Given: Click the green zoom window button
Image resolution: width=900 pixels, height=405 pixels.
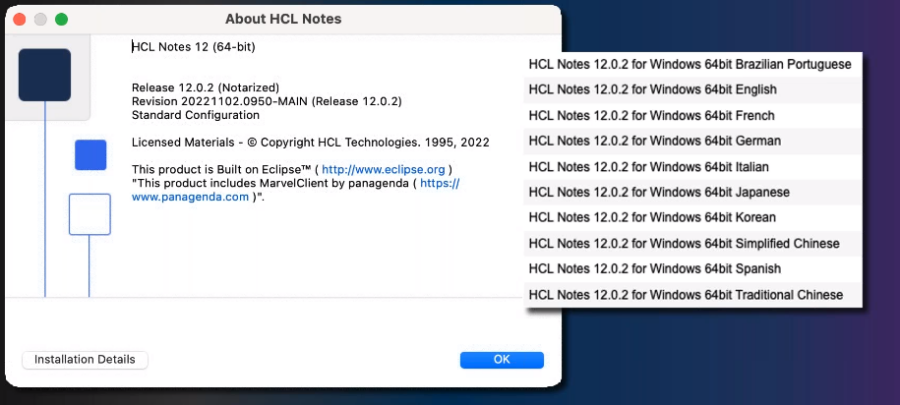Looking at the screenshot, I should pos(61,20).
